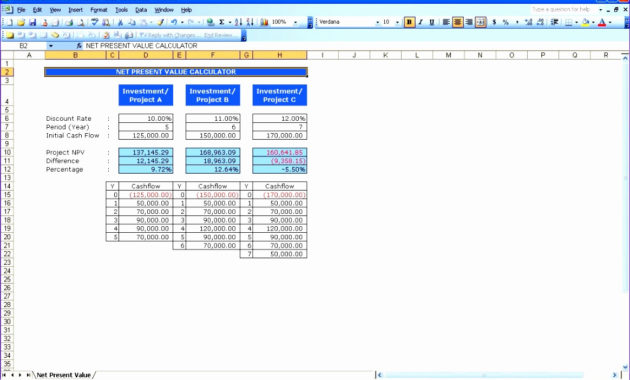This screenshot has width=630, height=380.
Task: Click in the Type a question for help box
Action: 562,9
